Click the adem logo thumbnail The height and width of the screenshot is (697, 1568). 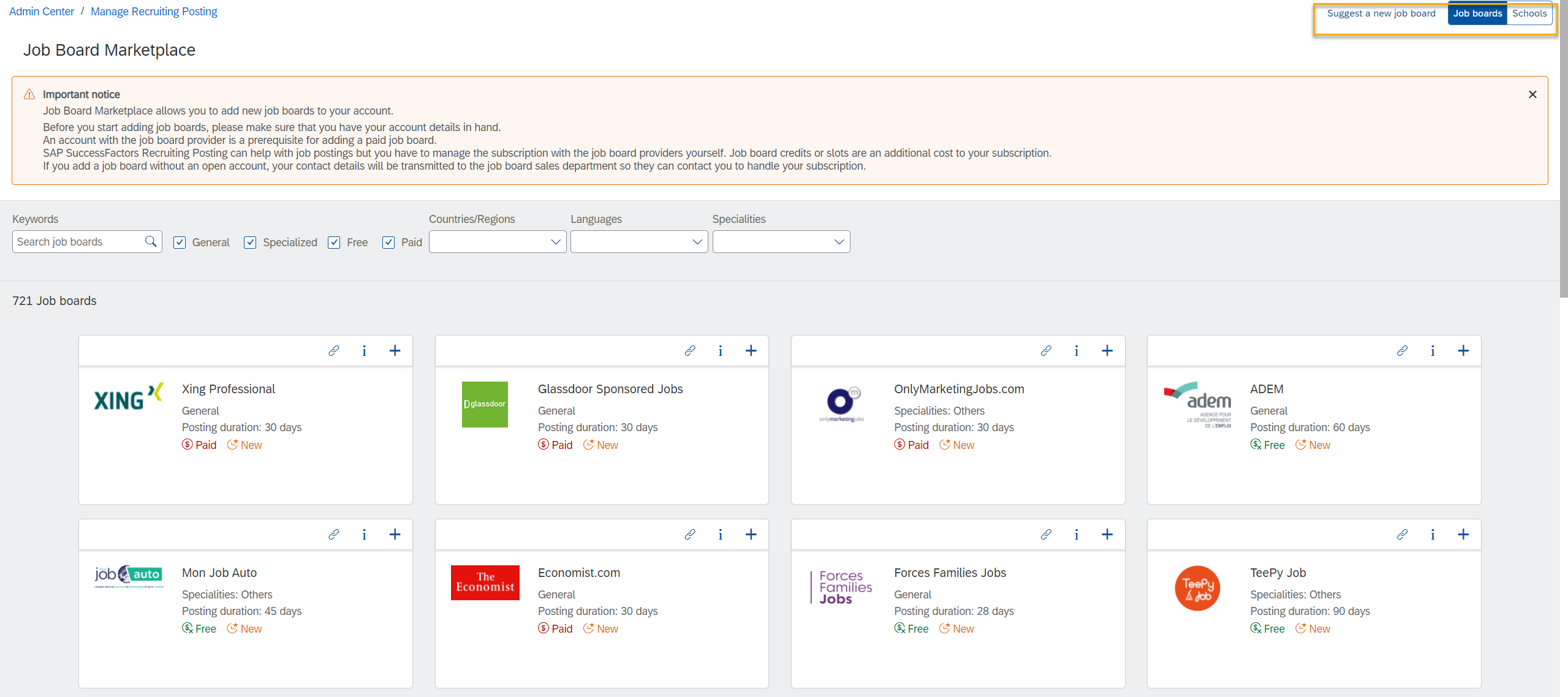pos(1198,404)
